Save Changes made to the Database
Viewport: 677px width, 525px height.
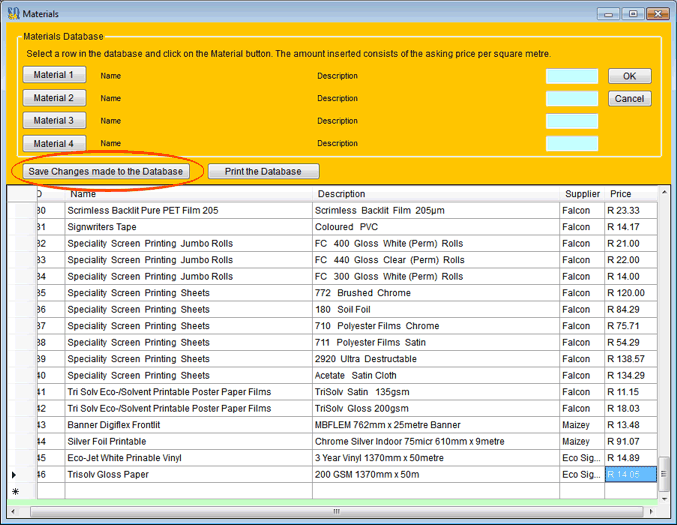106,171
